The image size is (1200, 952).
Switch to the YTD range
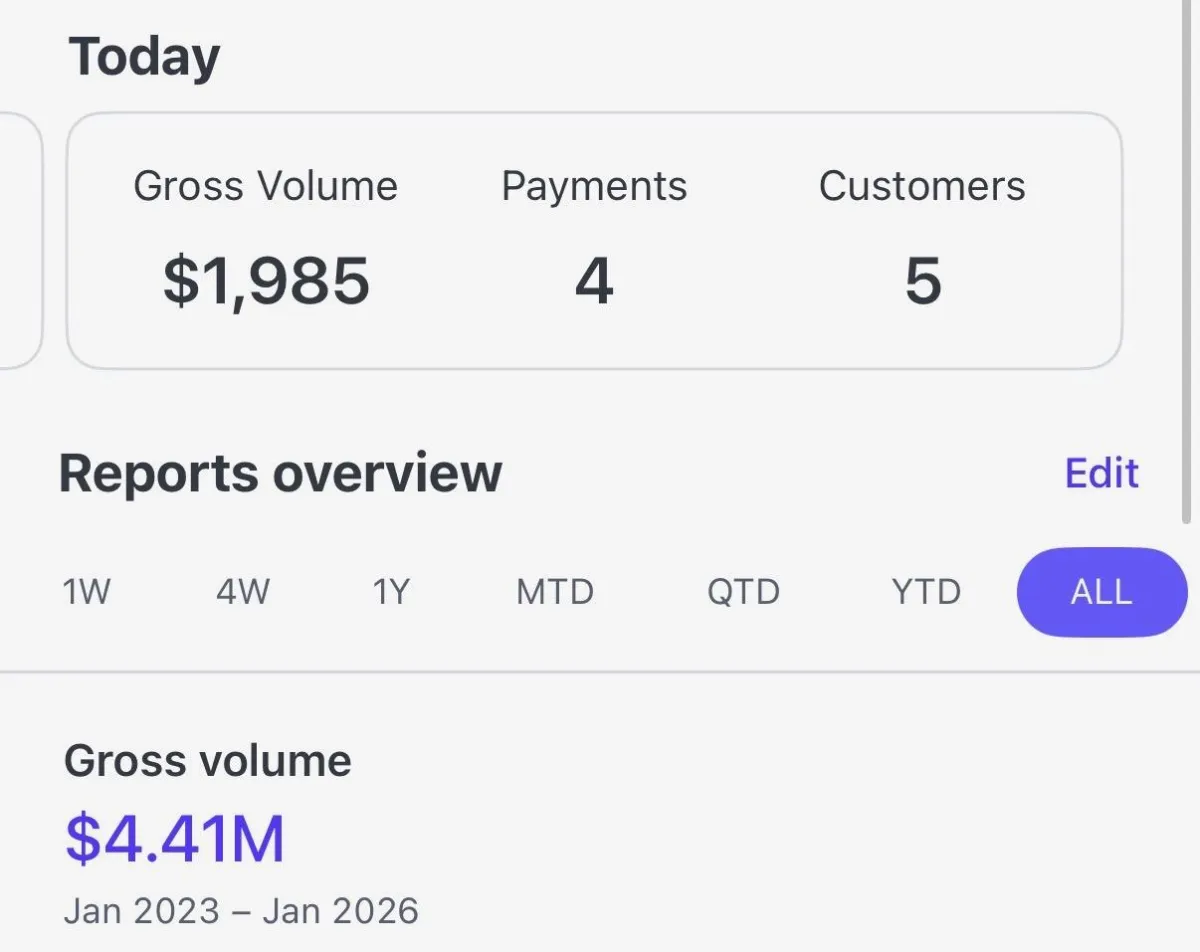coord(926,592)
